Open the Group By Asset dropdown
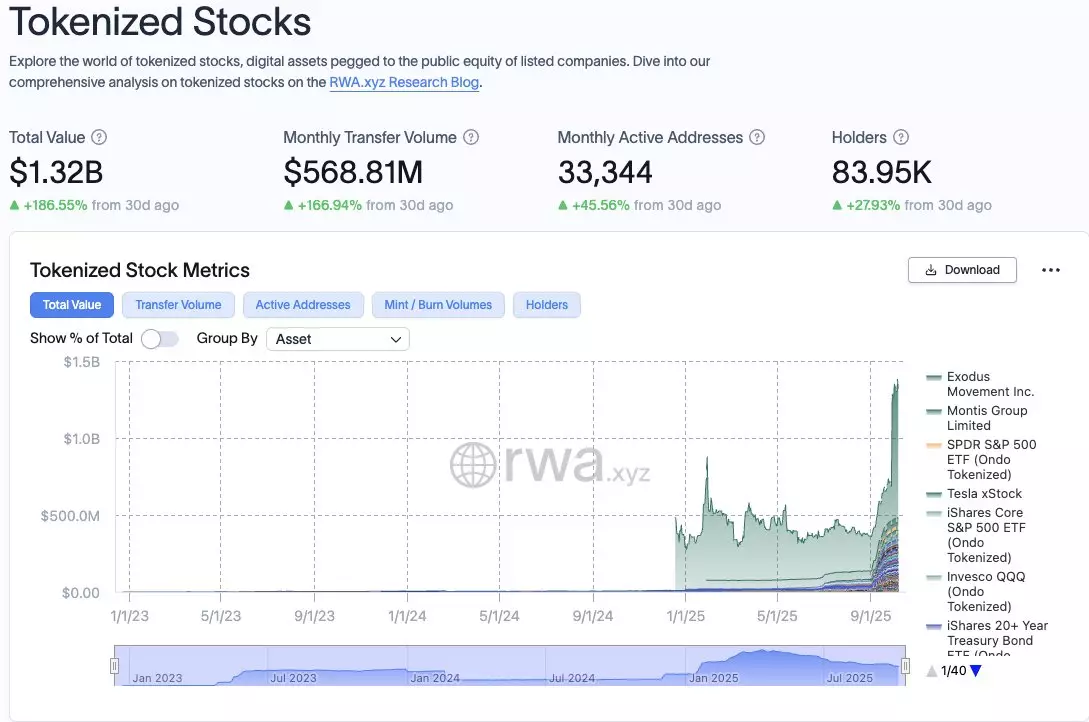Screen dimensions: 1089x722 click(338, 339)
